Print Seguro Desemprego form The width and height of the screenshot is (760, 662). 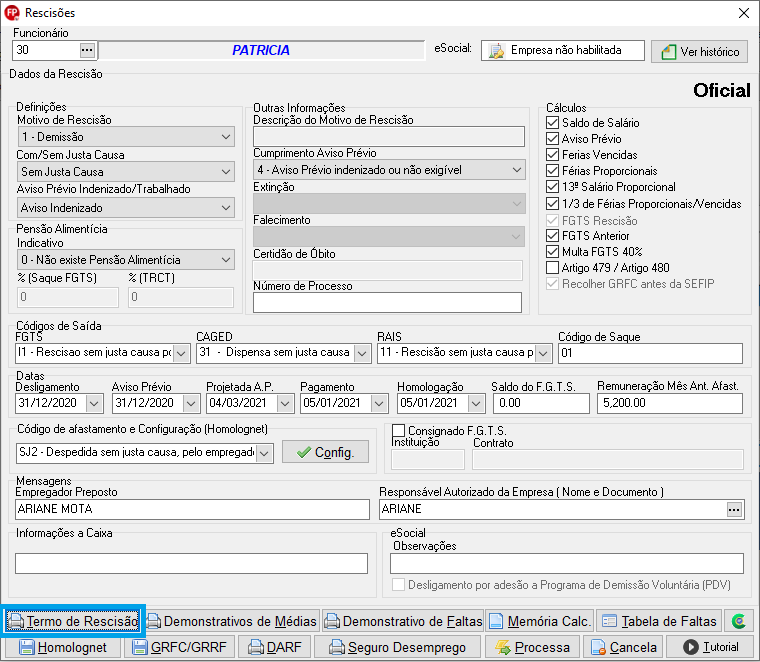point(397,647)
